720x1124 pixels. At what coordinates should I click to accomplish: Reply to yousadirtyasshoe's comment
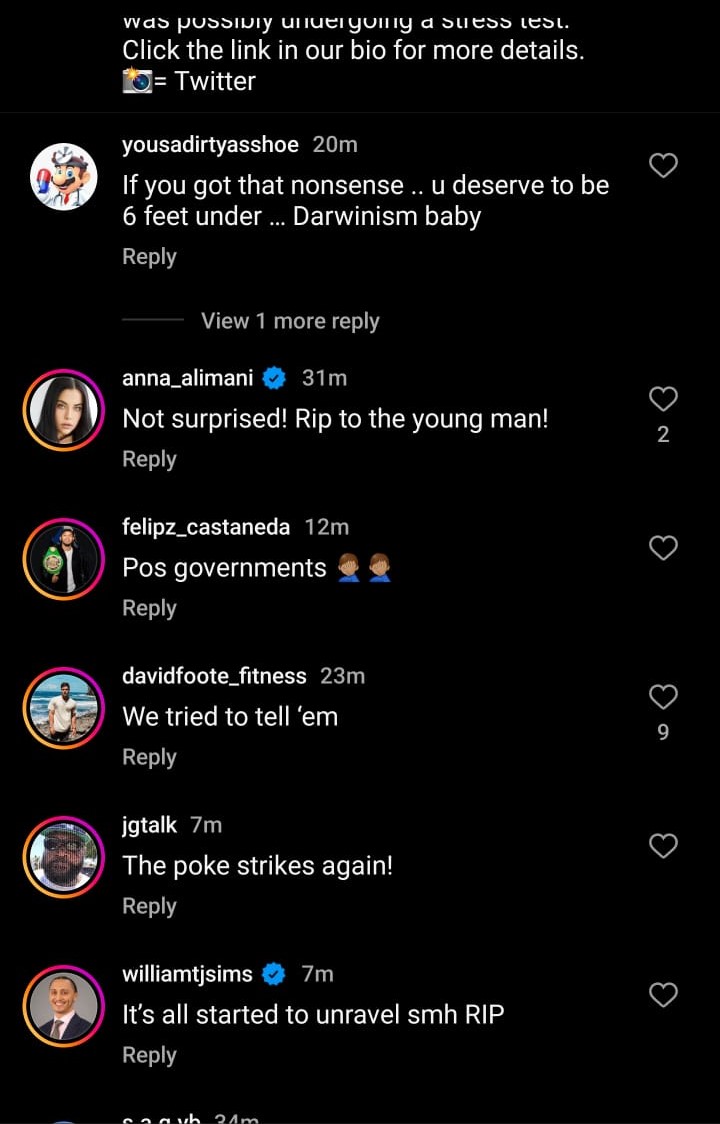[149, 257]
